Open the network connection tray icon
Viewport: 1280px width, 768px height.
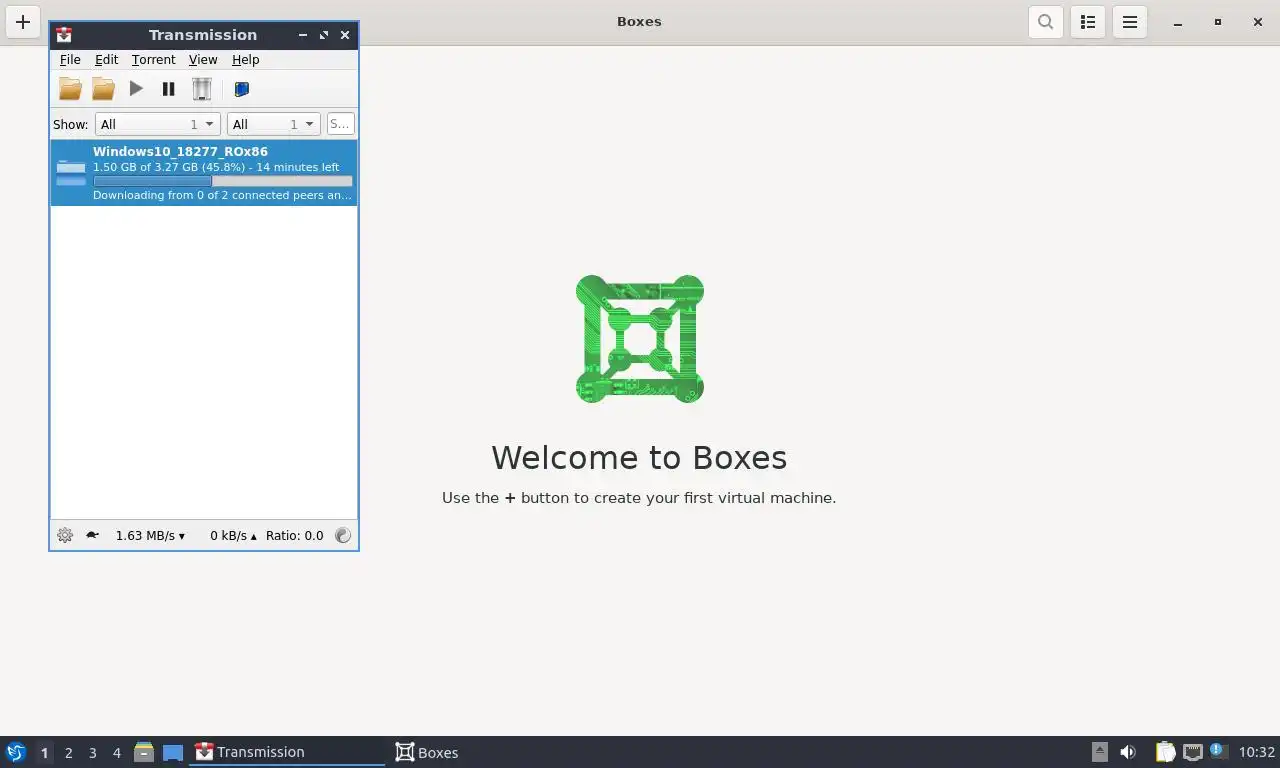(1192, 752)
